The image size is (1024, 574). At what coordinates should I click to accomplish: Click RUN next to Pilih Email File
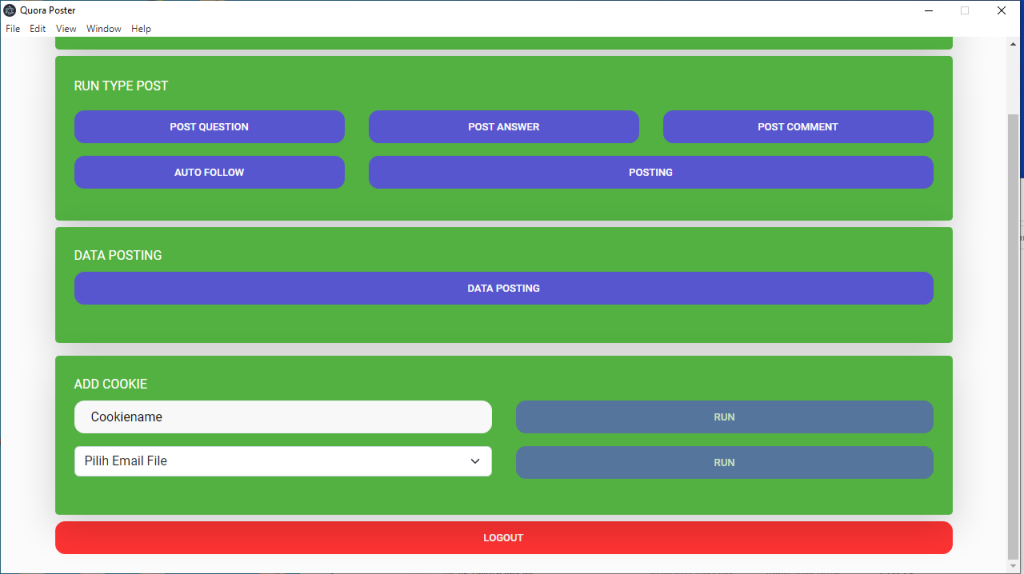click(x=724, y=462)
